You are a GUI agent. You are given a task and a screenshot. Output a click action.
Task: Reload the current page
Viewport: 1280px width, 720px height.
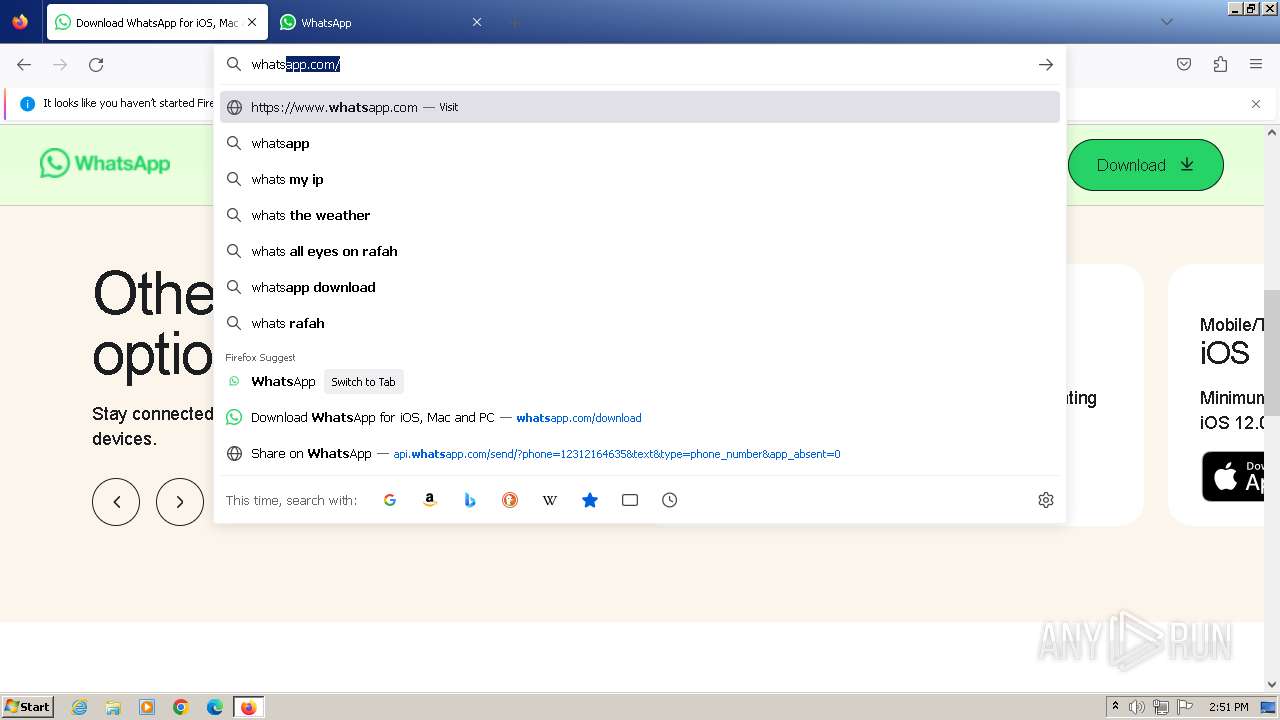pyautogui.click(x=96, y=64)
